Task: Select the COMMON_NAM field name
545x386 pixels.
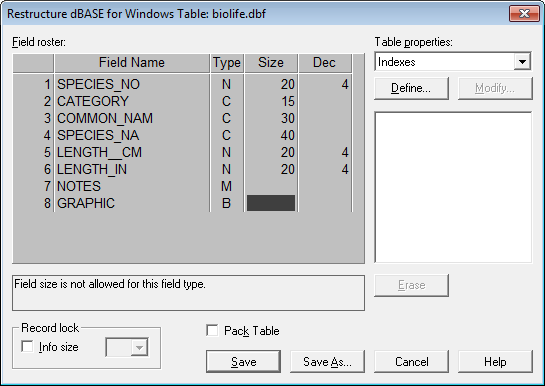Action: 105,118
